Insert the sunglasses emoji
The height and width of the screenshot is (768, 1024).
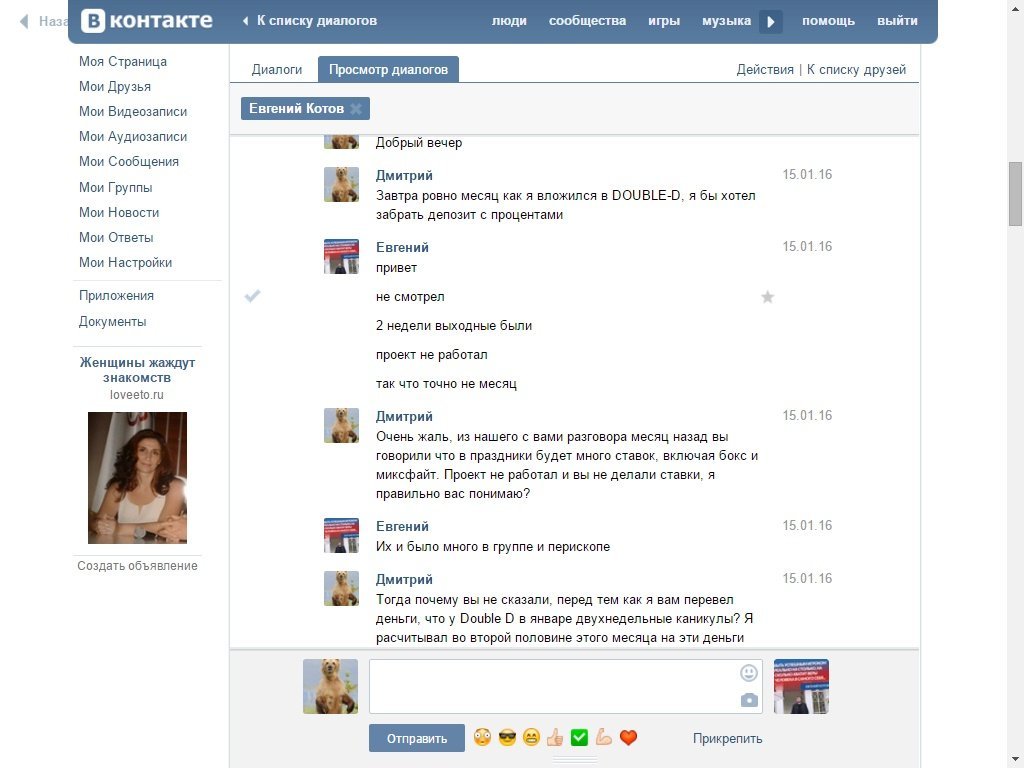(507, 738)
